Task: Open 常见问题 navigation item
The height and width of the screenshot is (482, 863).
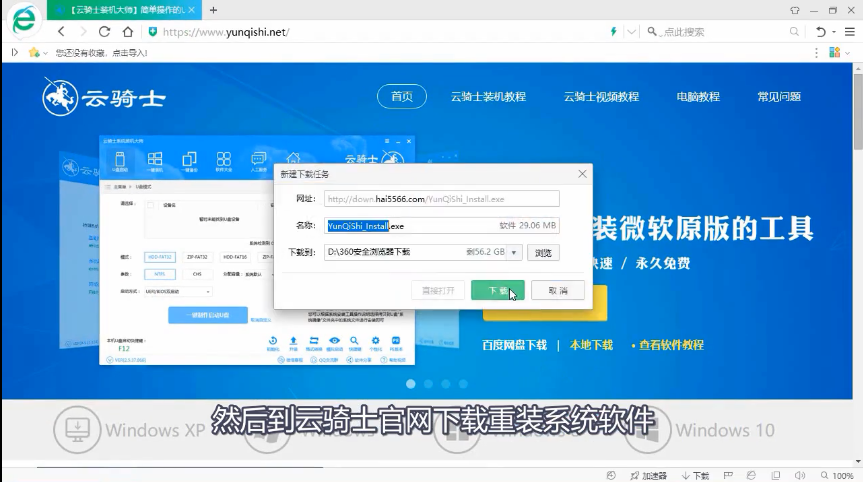Action: [779, 97]
